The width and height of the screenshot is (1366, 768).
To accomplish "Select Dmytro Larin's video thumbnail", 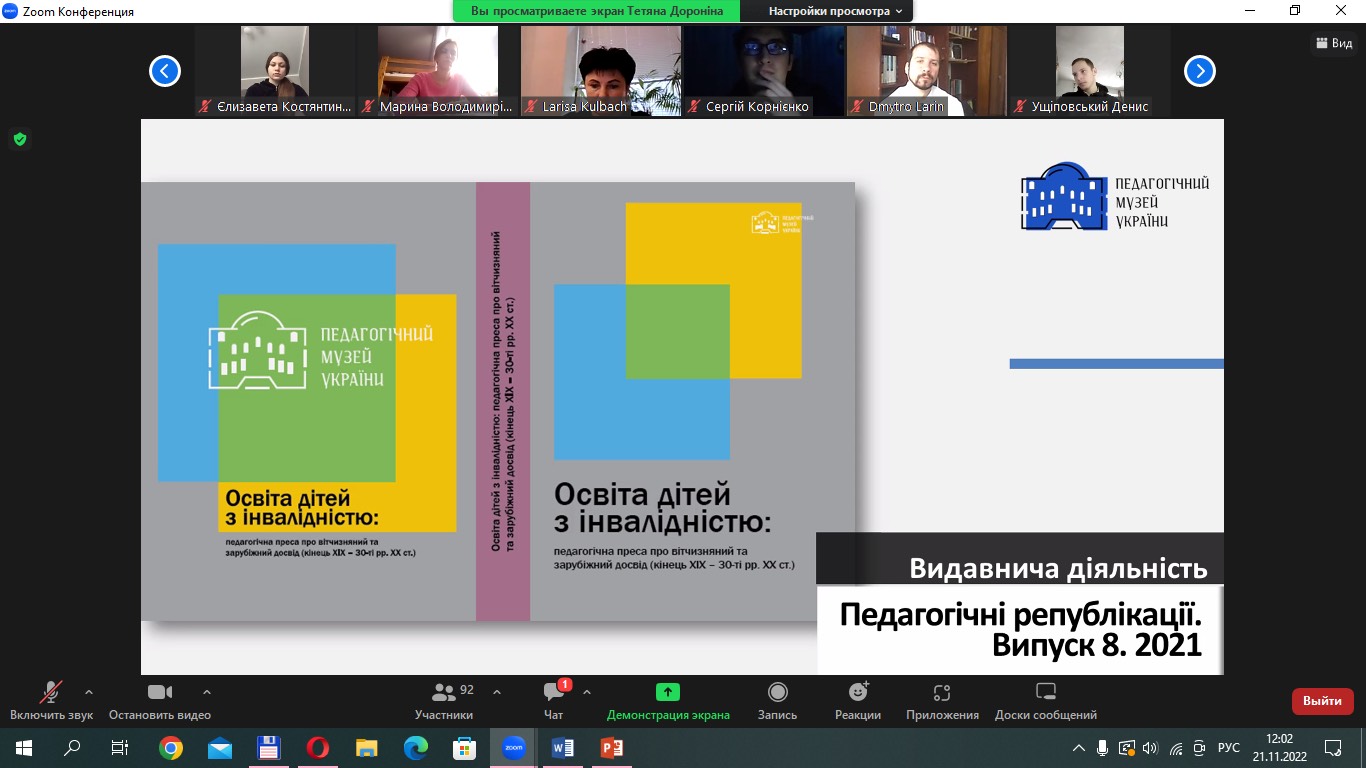I will click(x=926, y=71).
